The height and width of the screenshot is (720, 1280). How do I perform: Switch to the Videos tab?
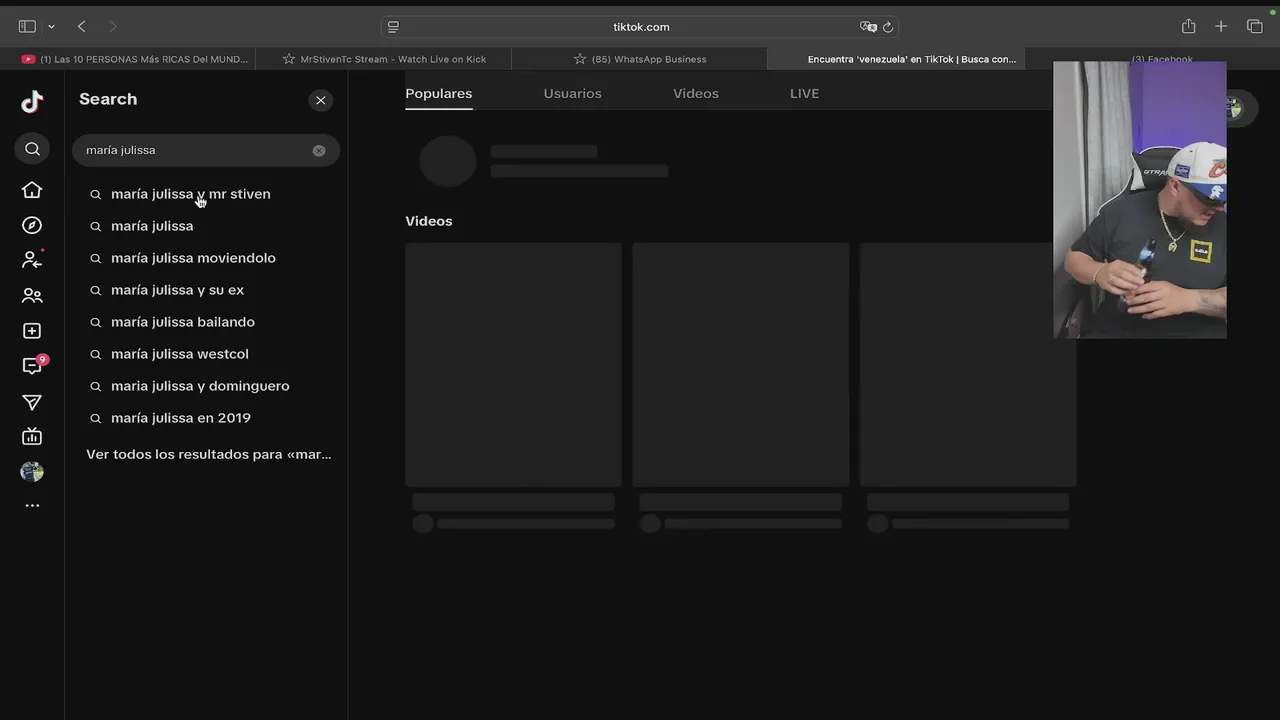pyautogui.click(x=696, y=93)
